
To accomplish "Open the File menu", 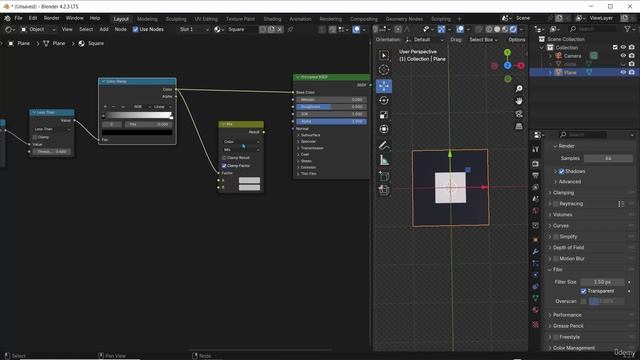I will click(x=18, y=18).
